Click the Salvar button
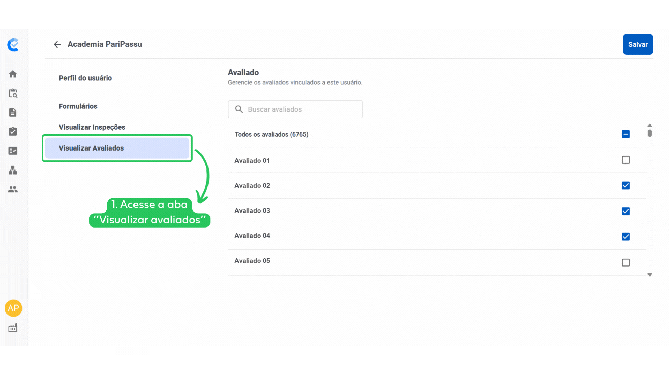This screenshot has height=376, width=670. click(x=638, y=44)
